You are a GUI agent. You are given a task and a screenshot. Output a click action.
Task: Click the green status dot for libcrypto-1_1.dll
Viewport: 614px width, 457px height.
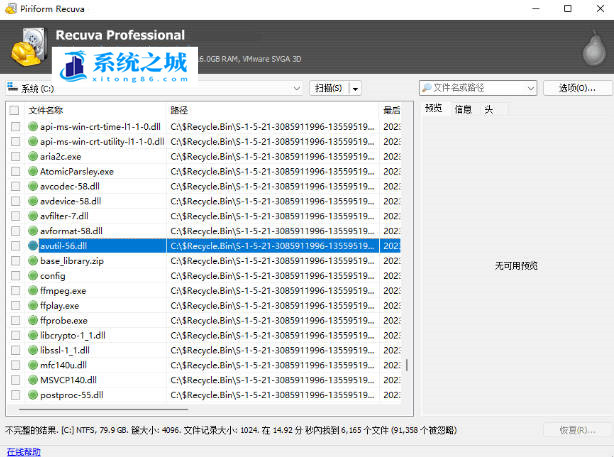tap(33, 335)
